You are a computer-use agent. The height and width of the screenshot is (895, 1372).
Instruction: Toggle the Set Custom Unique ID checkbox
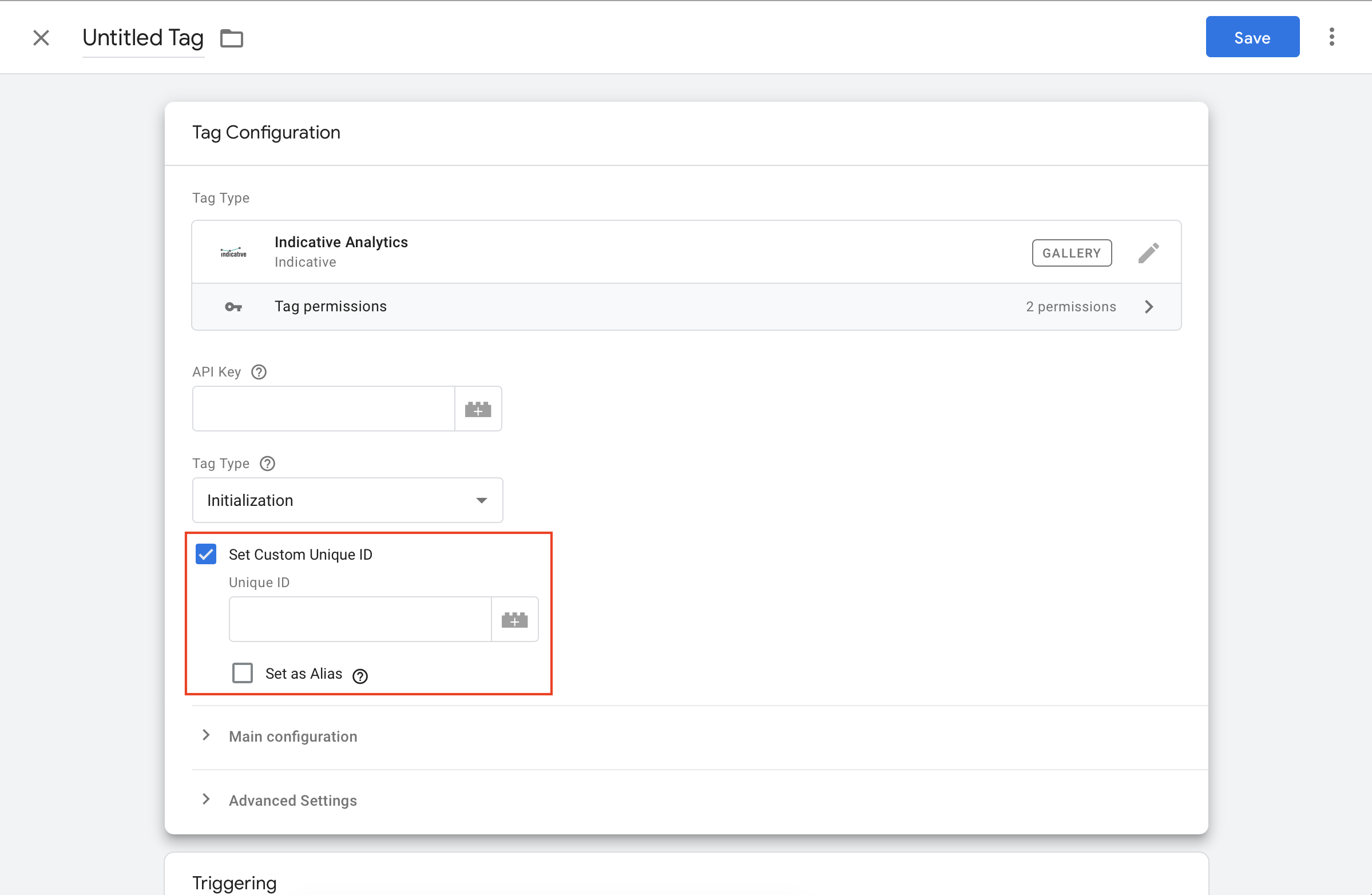pyautogui.click(x=206, y=554)
